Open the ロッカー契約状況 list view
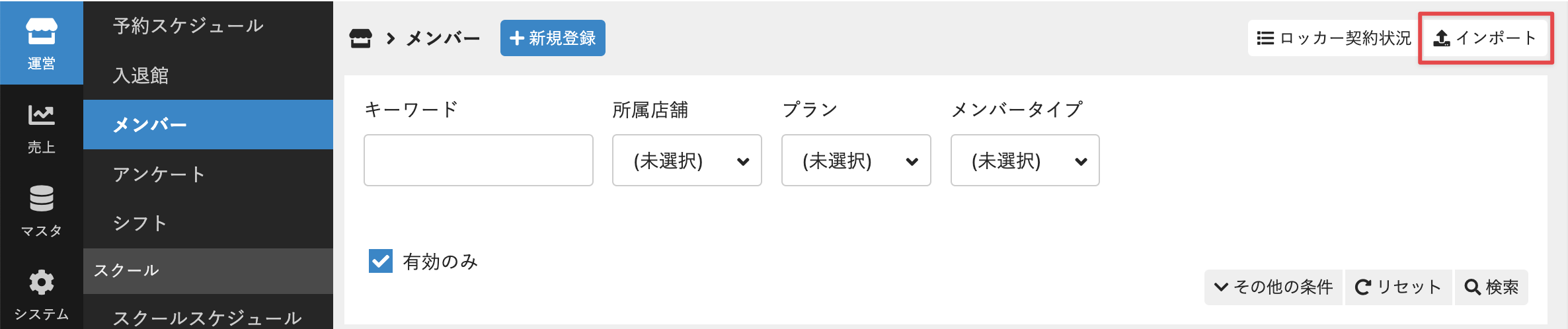Viewport: 1568px width, 329px height. click(1333, 38)
